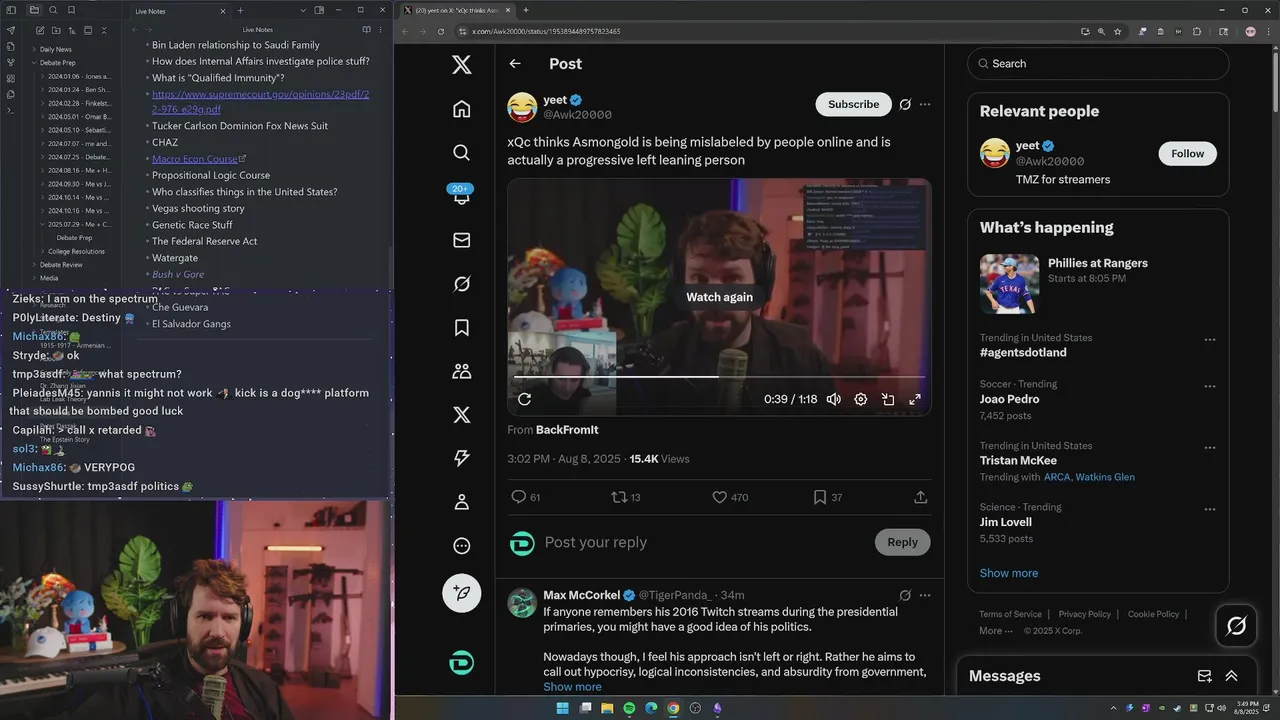Open the lightning bolt icon in X sidebar

461,458
